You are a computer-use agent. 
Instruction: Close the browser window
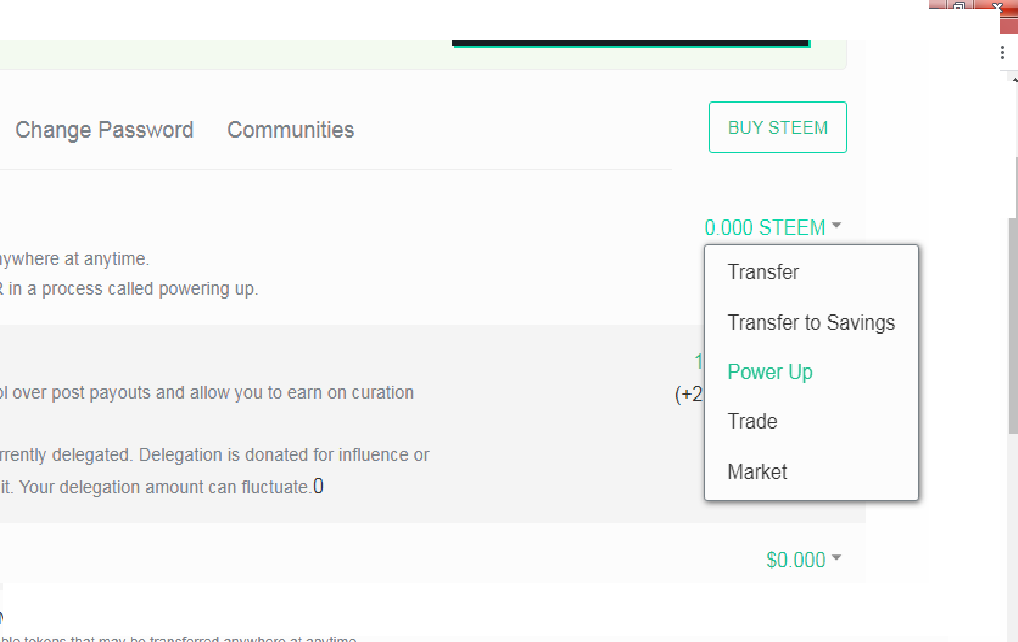tap(996, 7)
